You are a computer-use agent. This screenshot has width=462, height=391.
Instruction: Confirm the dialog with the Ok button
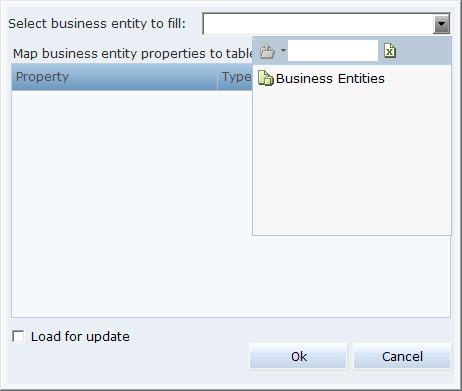(299, 356)
